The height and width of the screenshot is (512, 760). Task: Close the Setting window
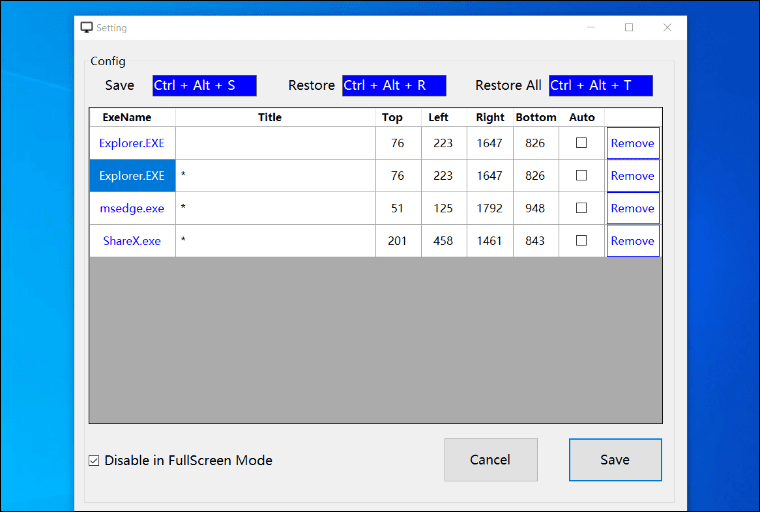click(667, 28)
